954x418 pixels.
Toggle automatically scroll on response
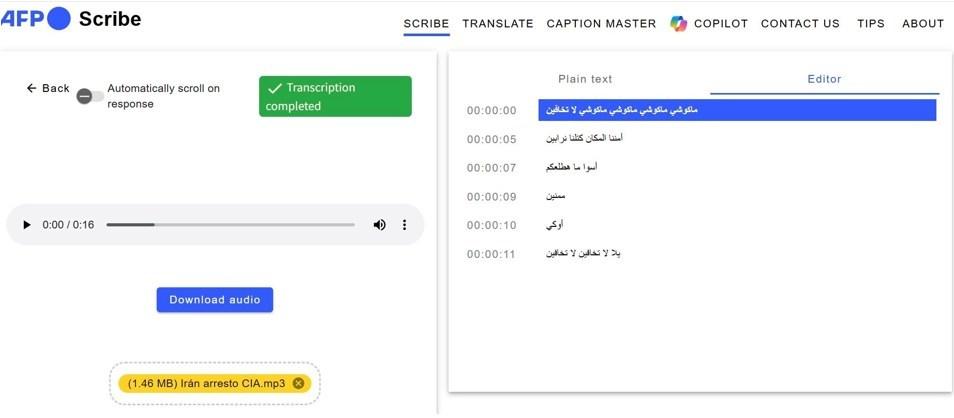click(89, 96)
